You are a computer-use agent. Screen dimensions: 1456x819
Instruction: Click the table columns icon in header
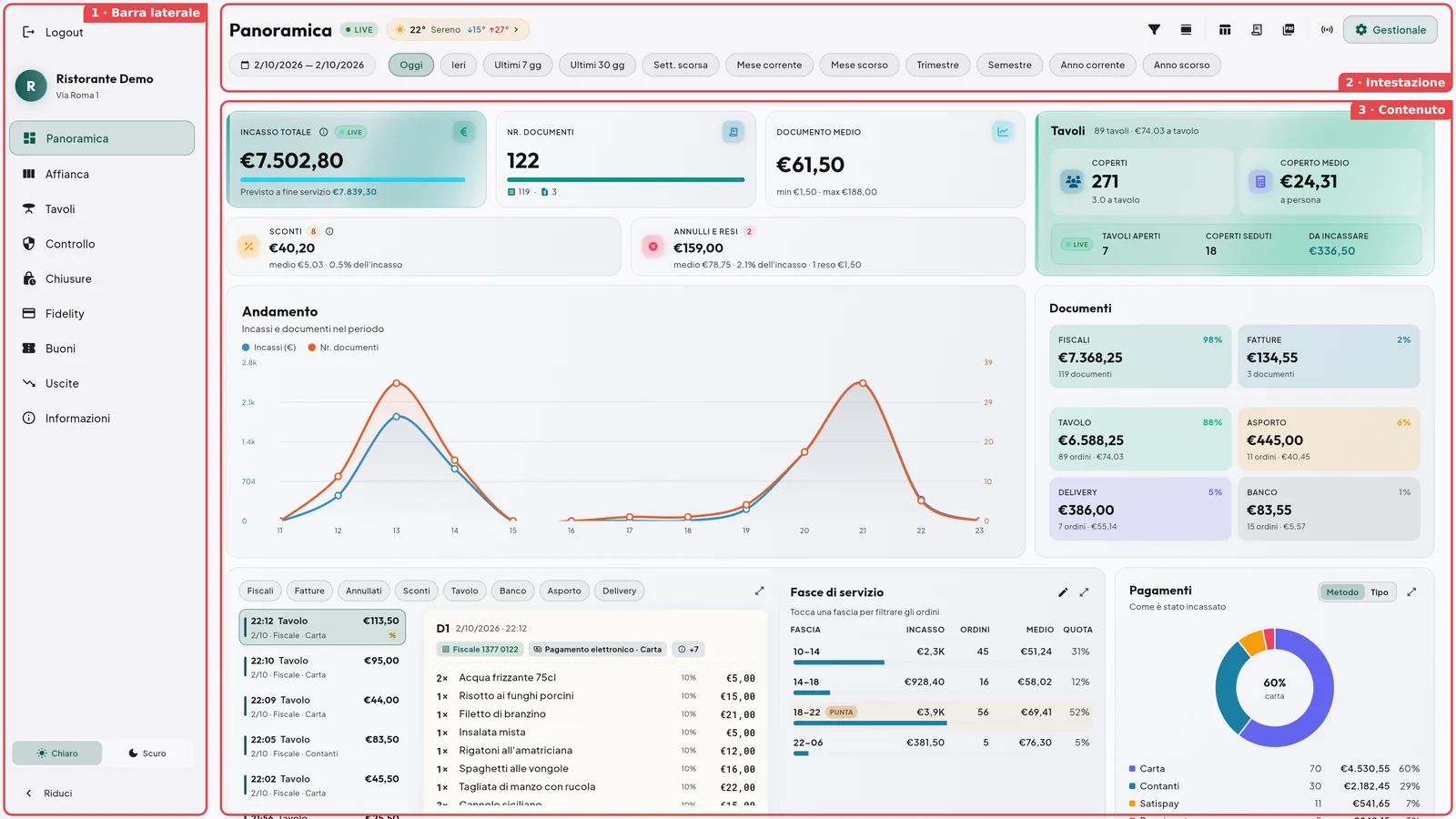1225,30
